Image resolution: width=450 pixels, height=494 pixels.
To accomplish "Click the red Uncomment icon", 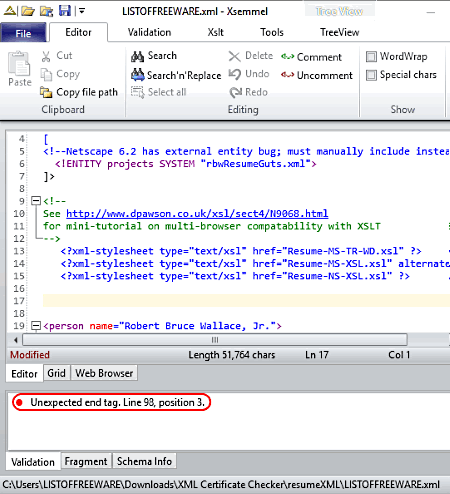I will 287,75.
